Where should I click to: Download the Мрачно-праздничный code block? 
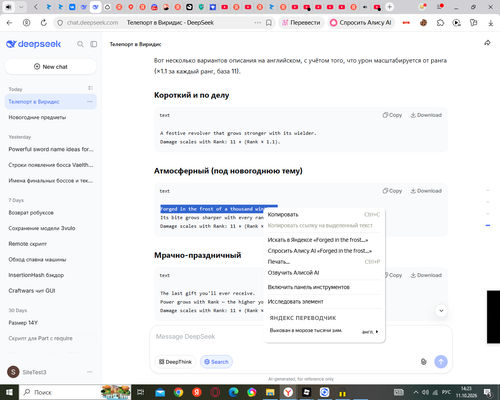426,275
